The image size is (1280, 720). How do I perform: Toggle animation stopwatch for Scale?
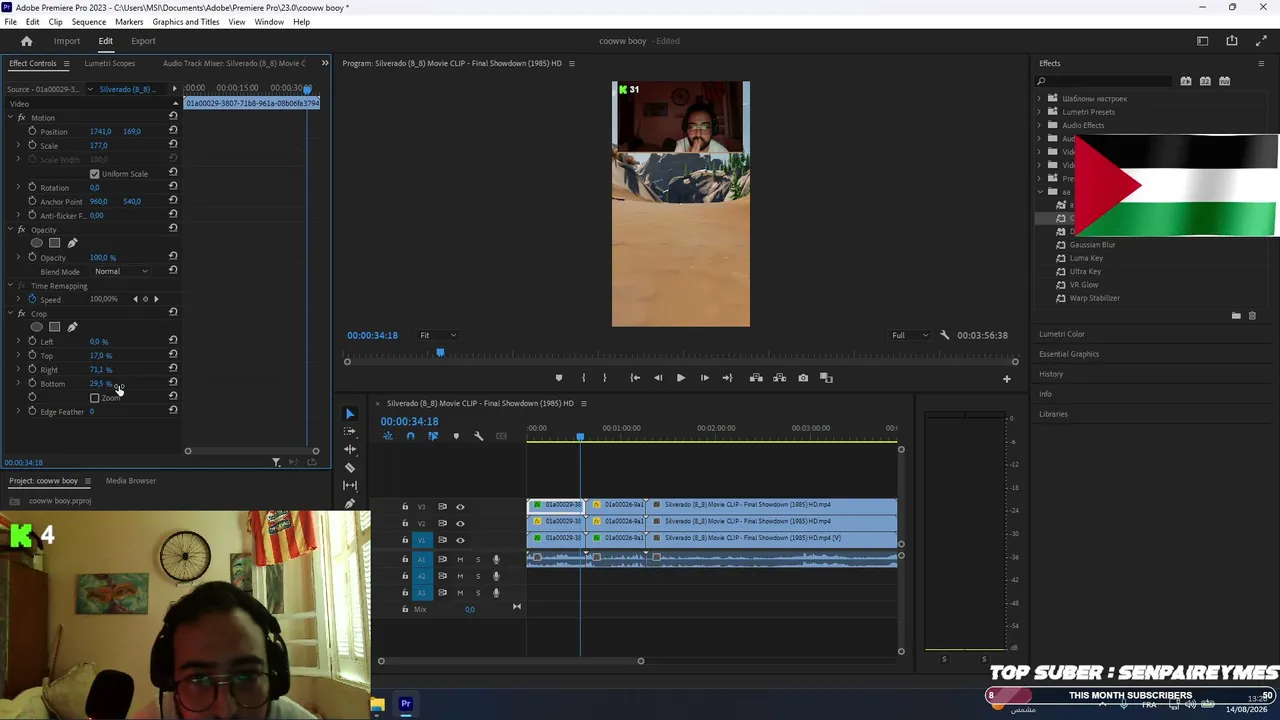tap(32, 145)
